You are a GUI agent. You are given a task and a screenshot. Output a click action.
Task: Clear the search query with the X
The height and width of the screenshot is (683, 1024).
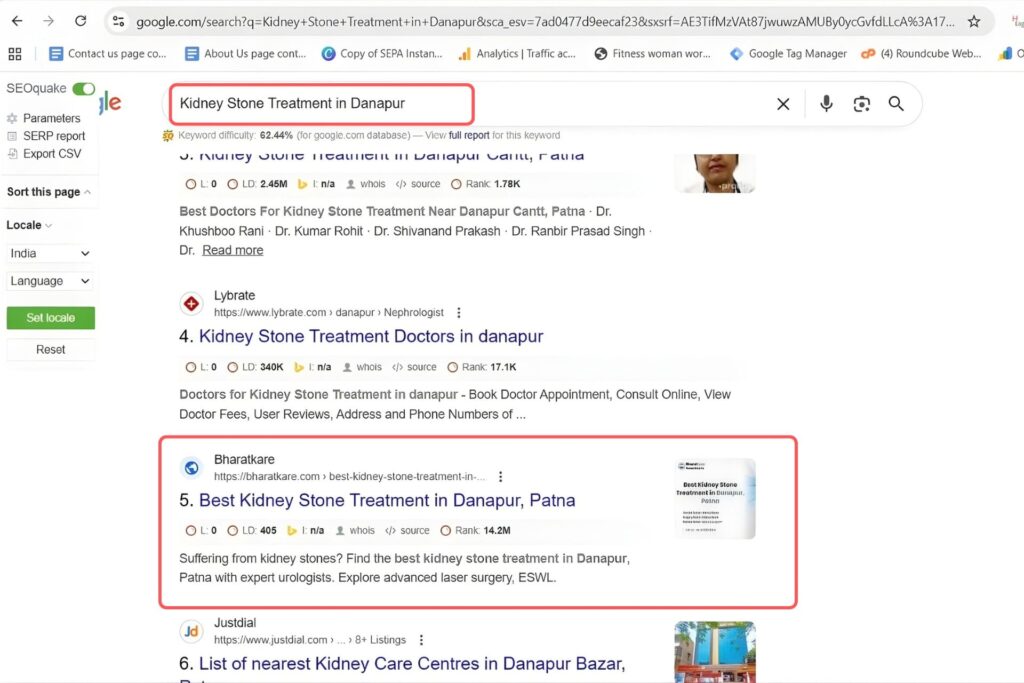(783, 104)
